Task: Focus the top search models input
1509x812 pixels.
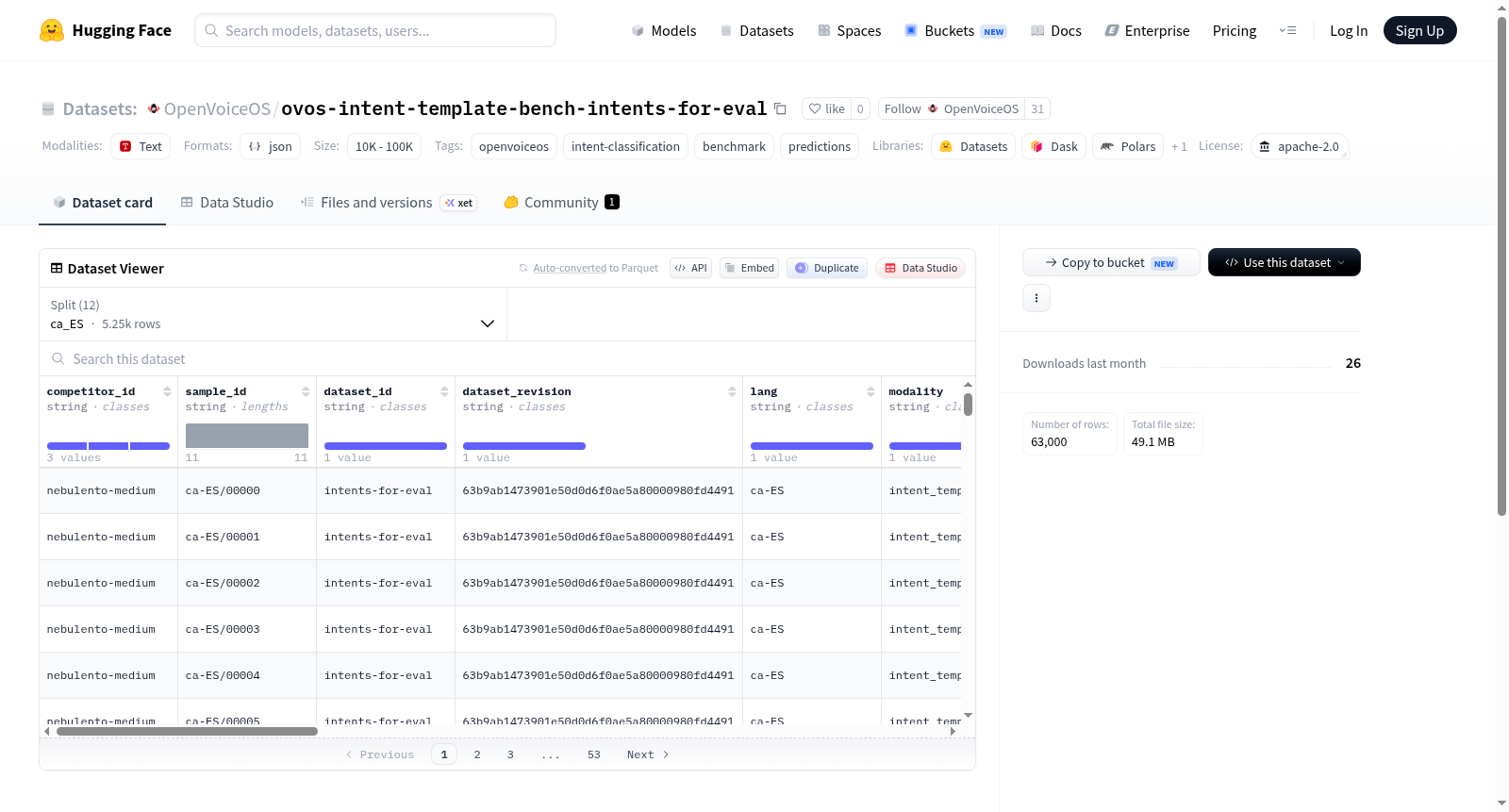Action: [375, 30]
